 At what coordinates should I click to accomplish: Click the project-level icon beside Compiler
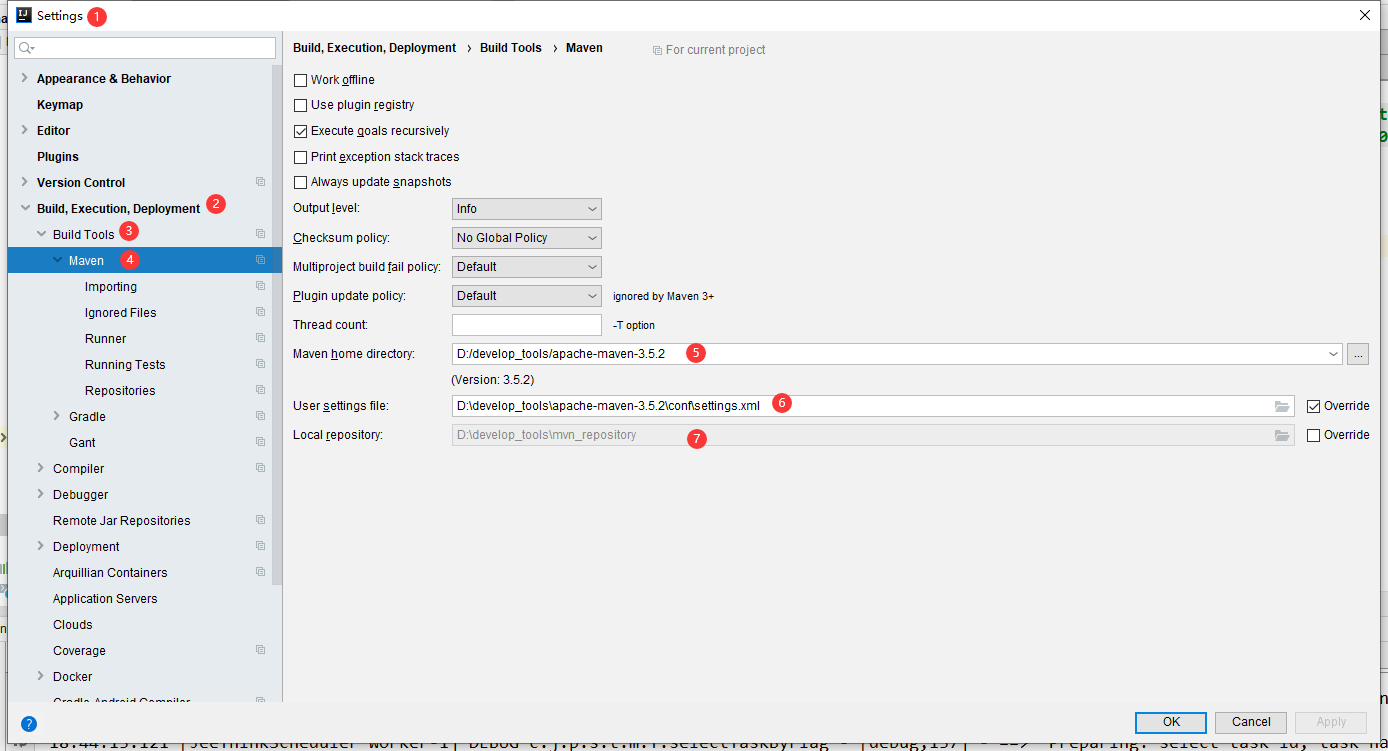[260, 468]
